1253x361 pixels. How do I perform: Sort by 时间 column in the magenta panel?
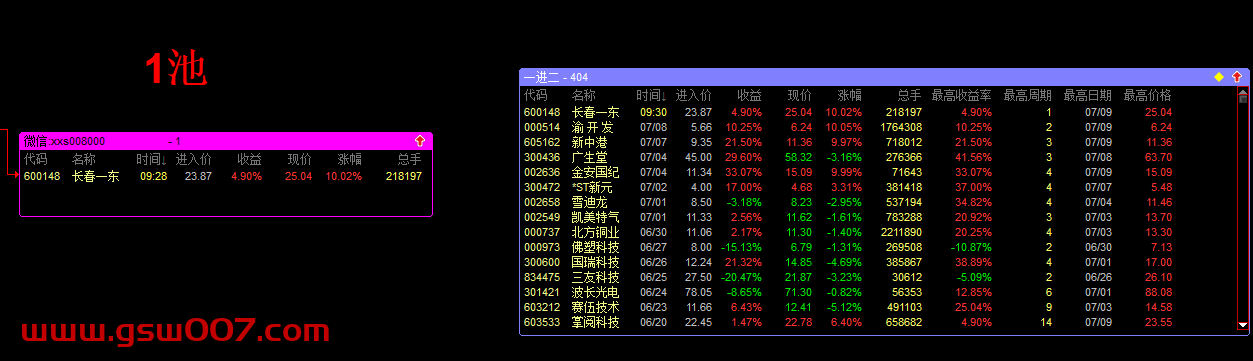[151, 160]
